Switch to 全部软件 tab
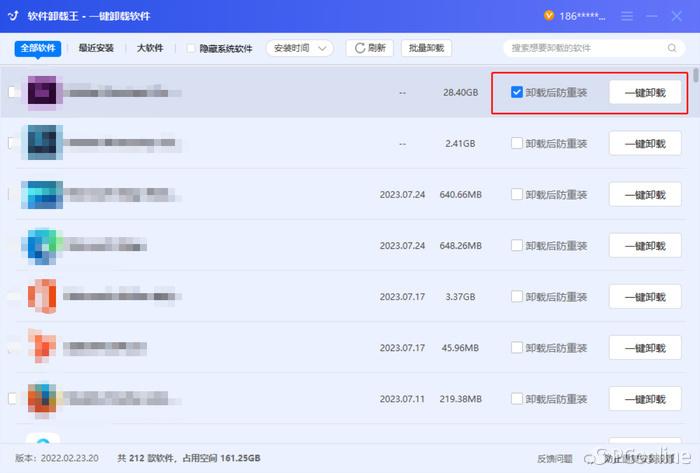This screenshot has width=700, height=473. tap(38, 48)
